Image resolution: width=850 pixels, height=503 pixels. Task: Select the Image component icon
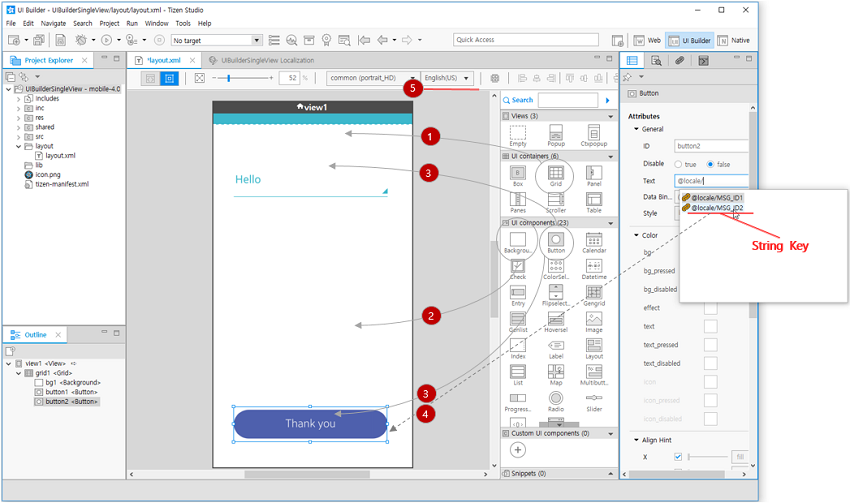(x=594, y=320)
